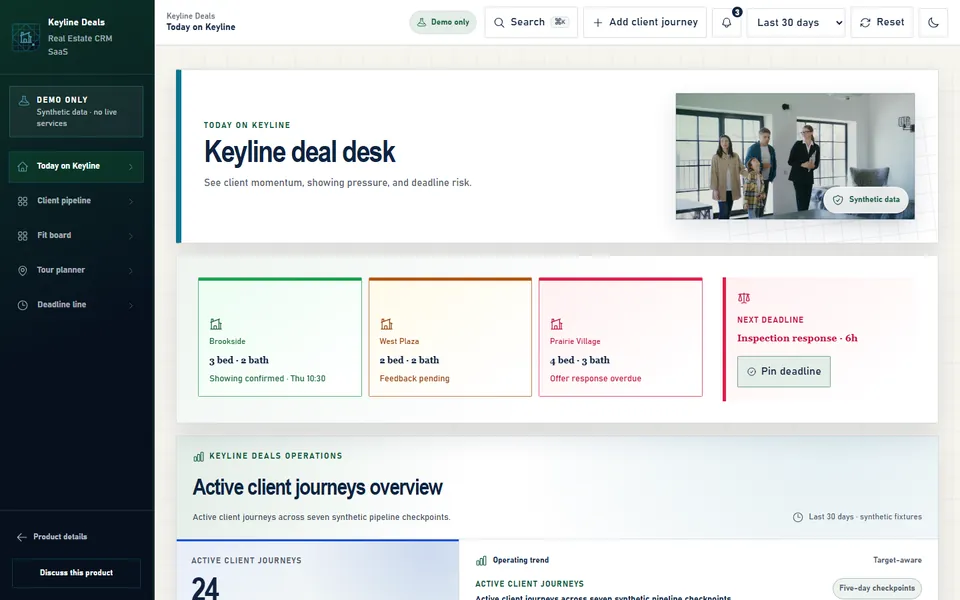Click the hero showing photo thumbnail
Image resolution: width=960 pixels, height=600 pixels.
click(x=795, y=156)
